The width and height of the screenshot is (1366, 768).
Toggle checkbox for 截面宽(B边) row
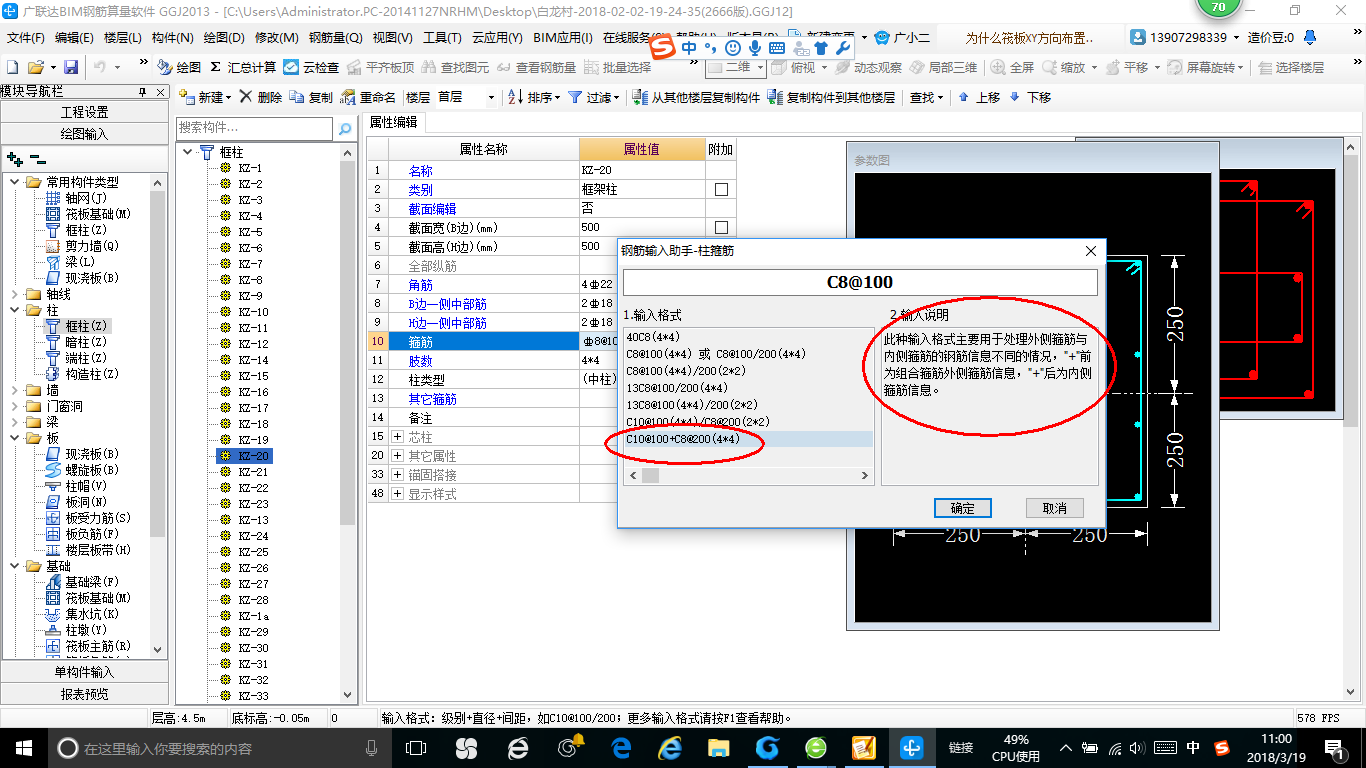tap(721, 227)
